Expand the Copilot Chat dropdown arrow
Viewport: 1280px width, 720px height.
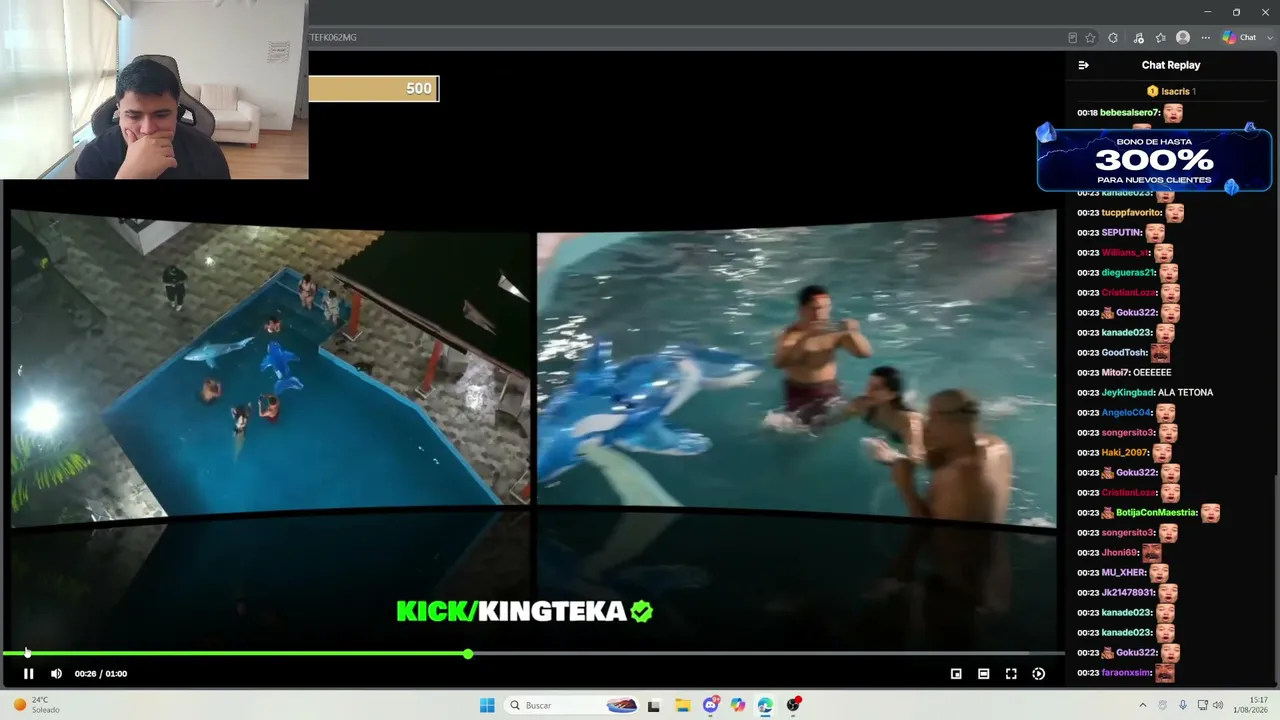pyautogui.click(x=1268, y=38)
